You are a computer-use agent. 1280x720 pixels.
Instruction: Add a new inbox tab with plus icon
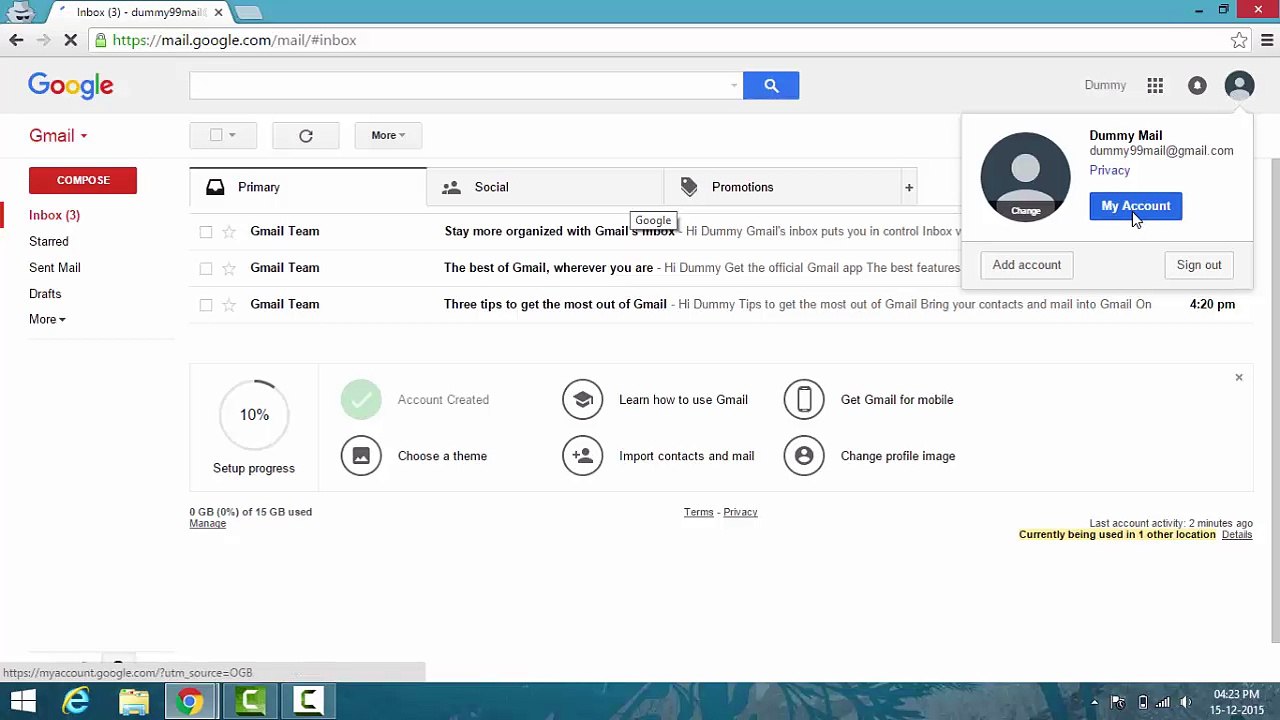tap(909, 187)
